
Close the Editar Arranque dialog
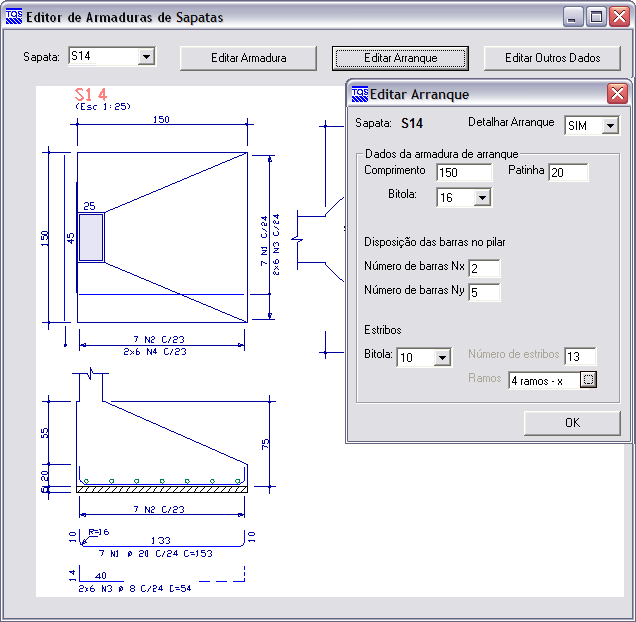[x=617, y=94]
